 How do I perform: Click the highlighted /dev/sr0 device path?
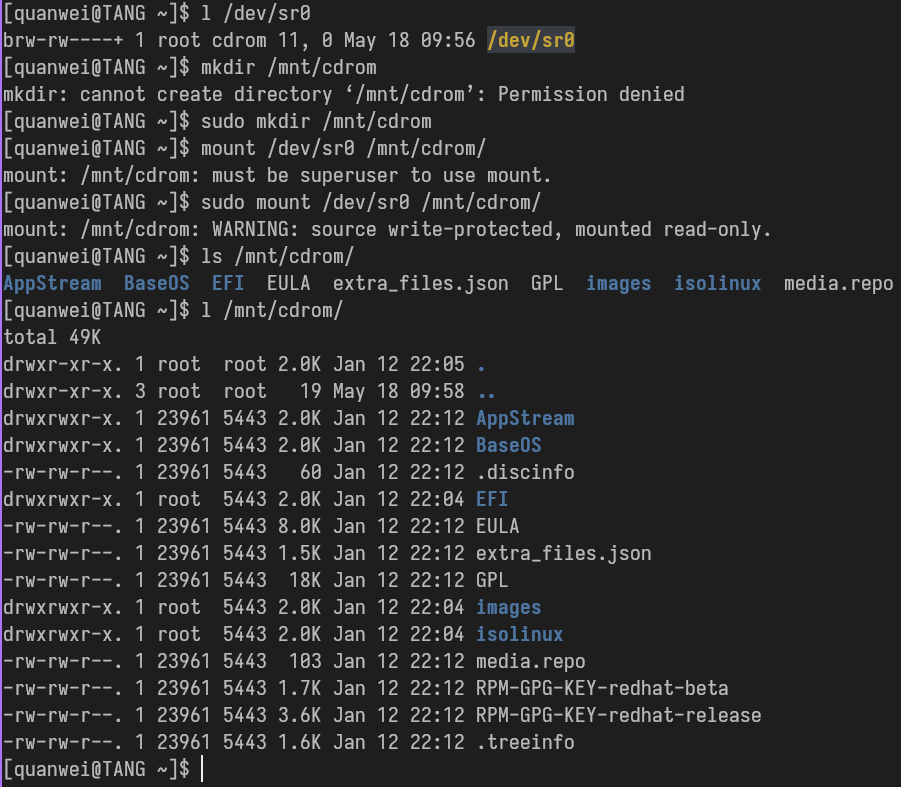(x=530, y=40)
